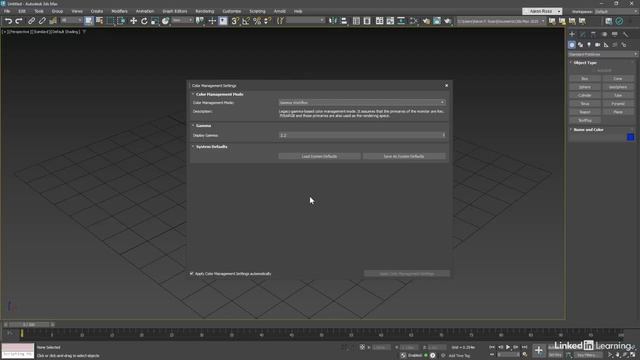Open the user account sign-in dropdown
640x360 pixels.
(542, 11)
